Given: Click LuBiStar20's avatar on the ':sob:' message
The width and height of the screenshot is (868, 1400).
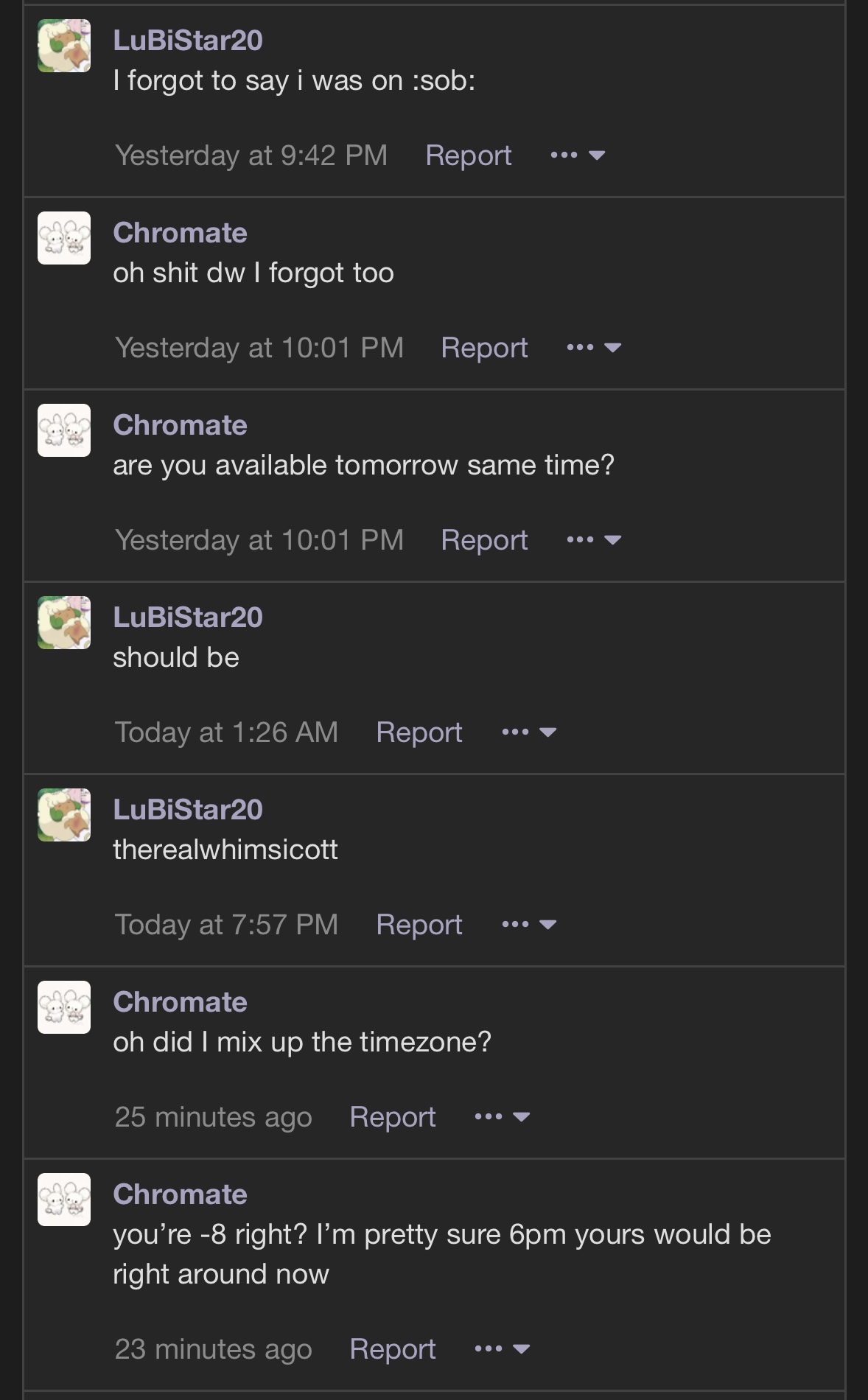Looking at the screenshot, I should [x=64, y=46].
